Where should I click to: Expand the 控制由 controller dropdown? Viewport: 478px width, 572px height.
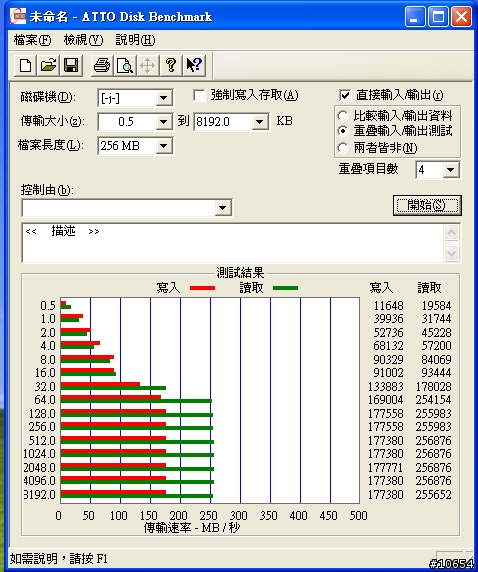223,208
